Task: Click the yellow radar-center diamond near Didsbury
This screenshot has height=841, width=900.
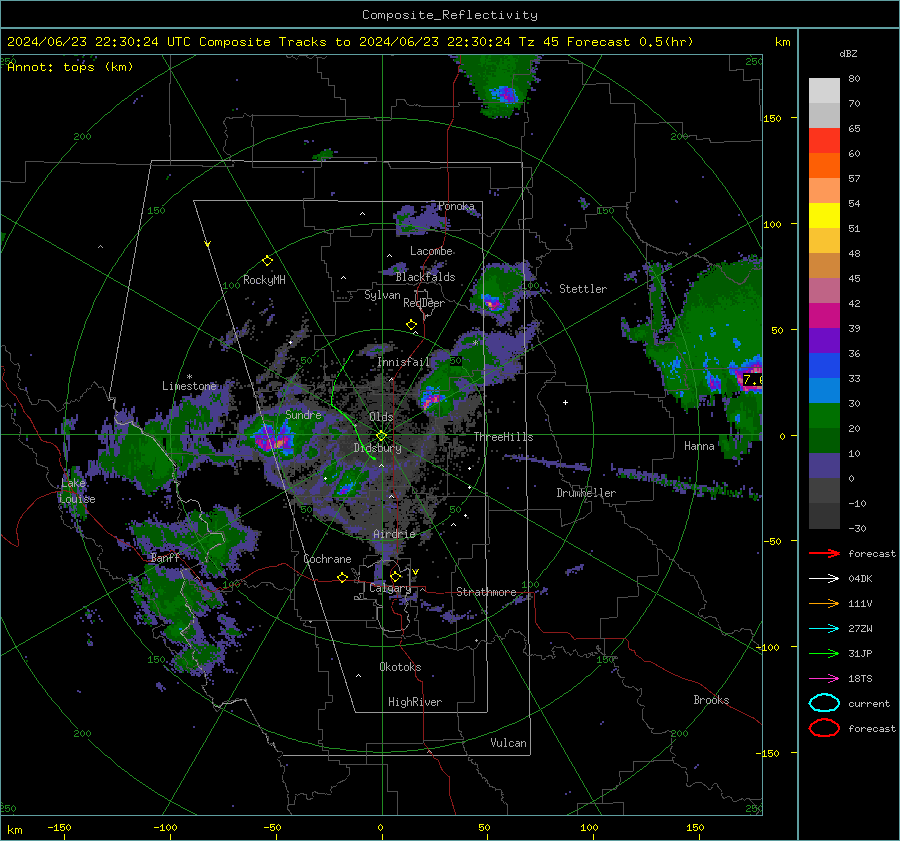Action: click(382, 436)
